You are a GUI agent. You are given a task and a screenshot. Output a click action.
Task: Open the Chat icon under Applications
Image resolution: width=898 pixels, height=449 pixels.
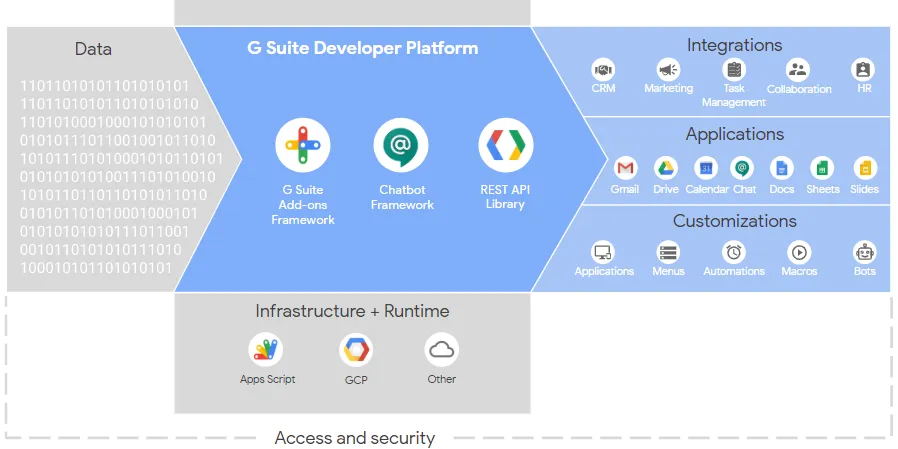tap(742, 168)
